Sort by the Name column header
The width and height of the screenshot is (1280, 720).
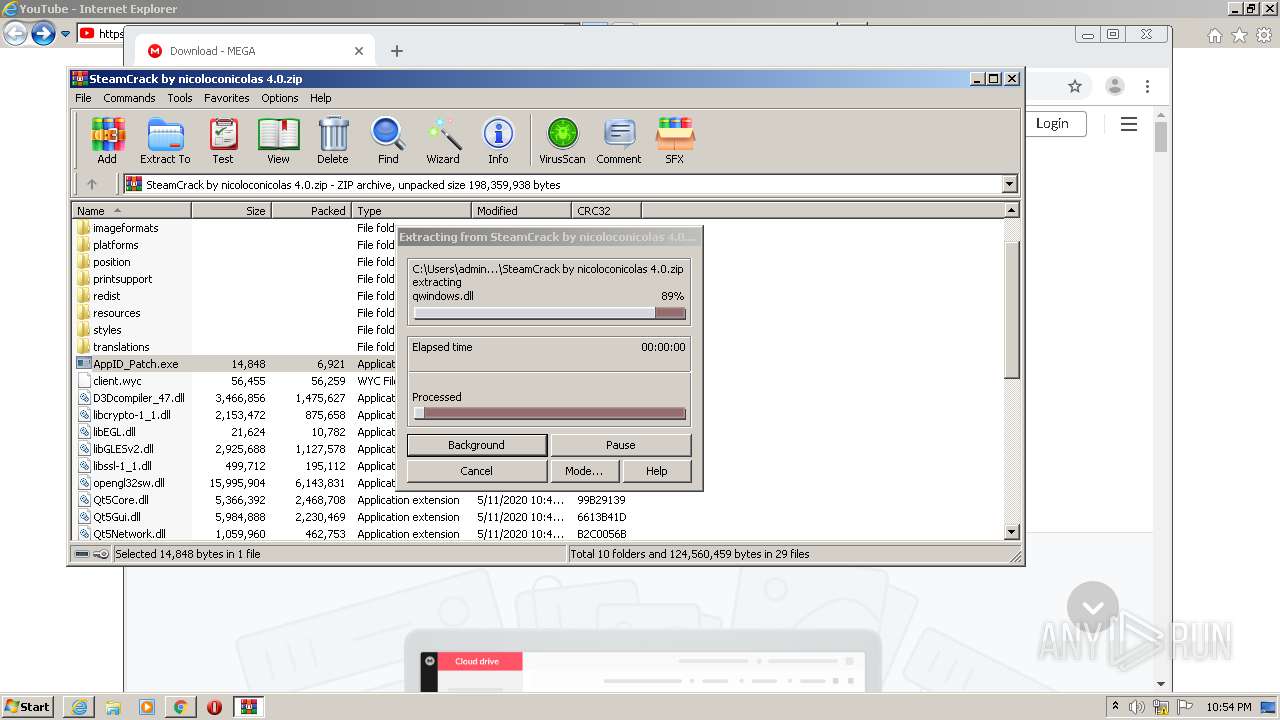(131, 210)
